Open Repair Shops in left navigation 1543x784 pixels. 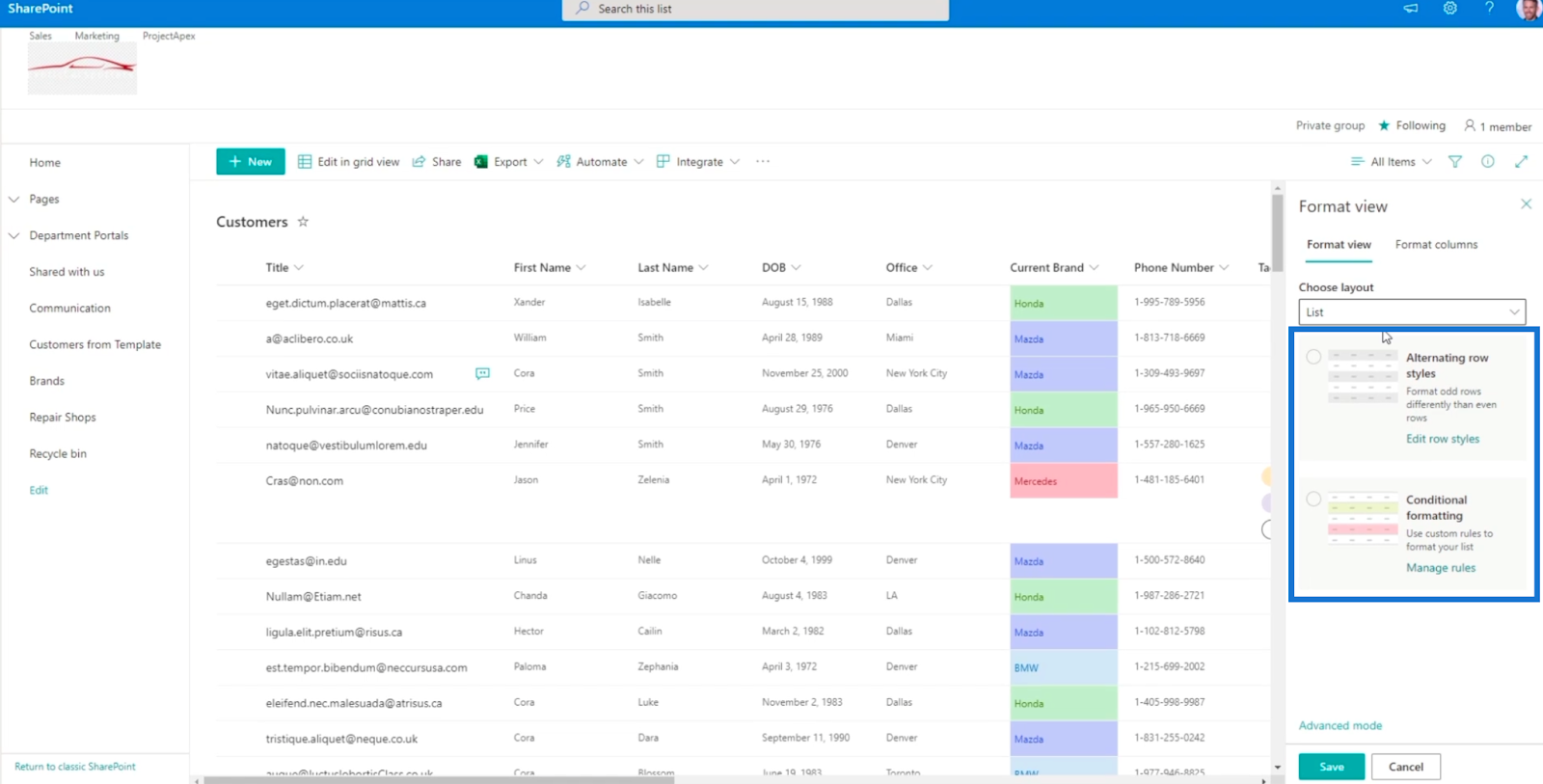[x=63, y=418]
